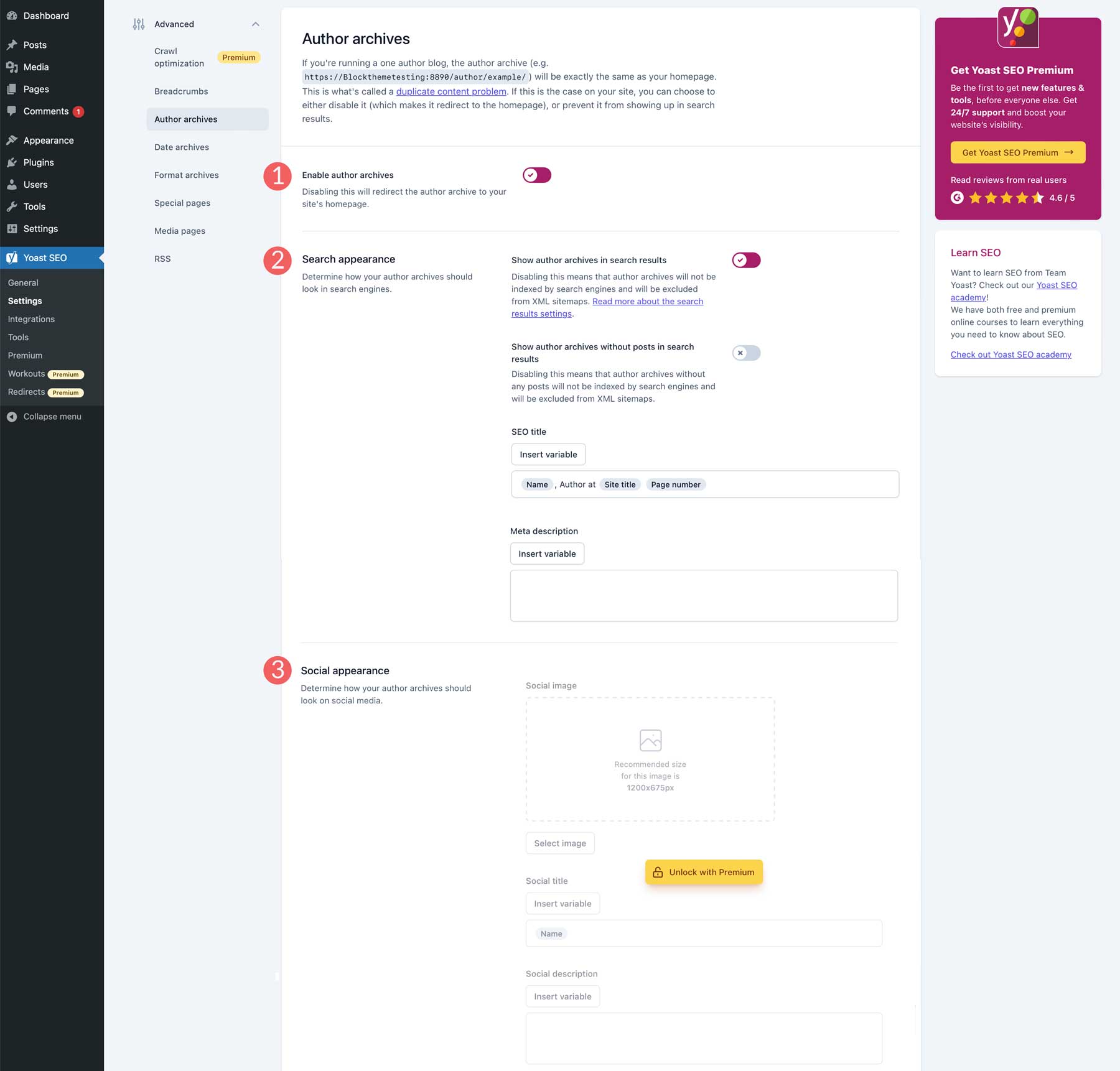Click the padlock icon on Unlock button
The image size is (1120, 1071).
(658, 873)
